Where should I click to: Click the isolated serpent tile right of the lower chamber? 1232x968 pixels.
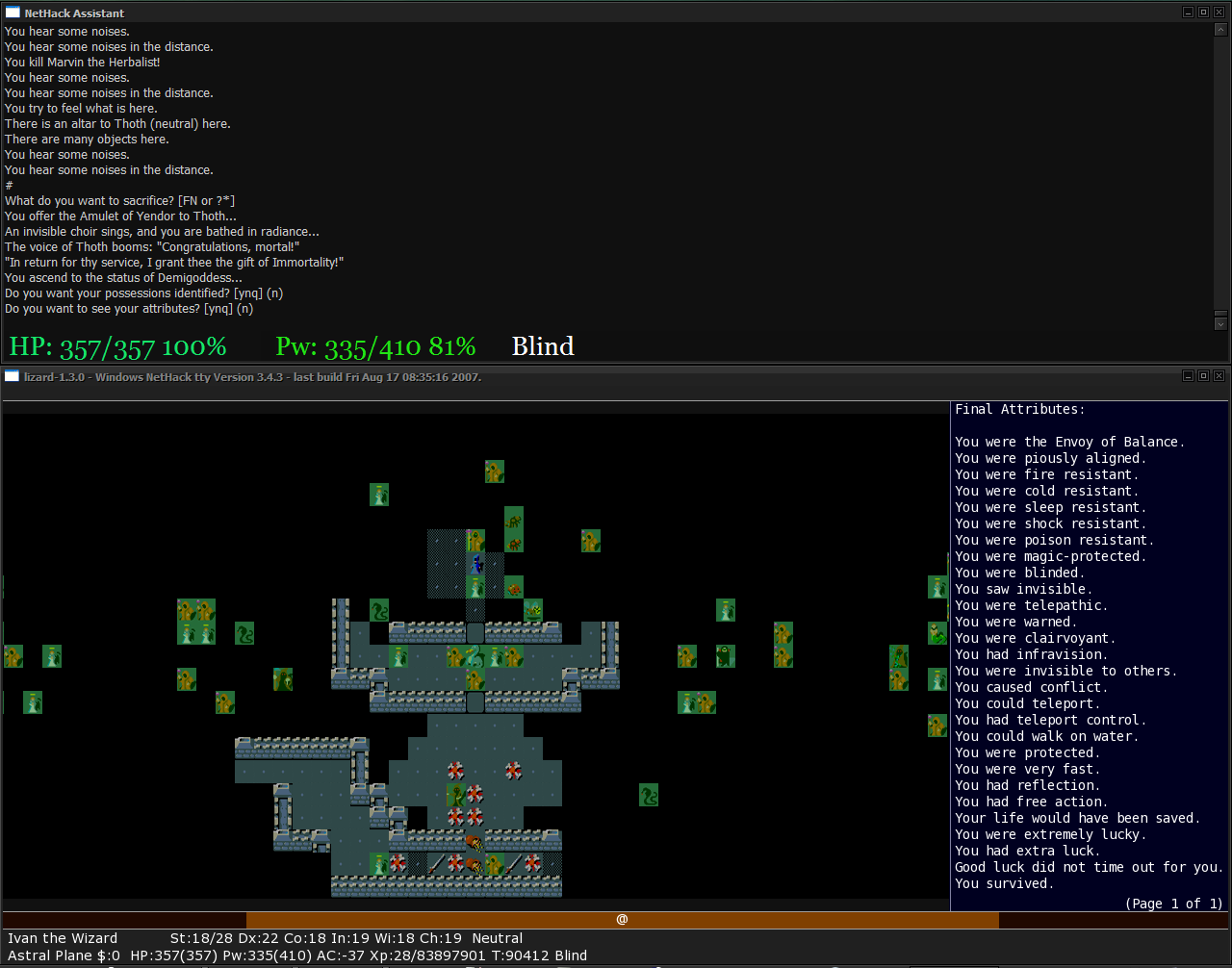point(649,795)
